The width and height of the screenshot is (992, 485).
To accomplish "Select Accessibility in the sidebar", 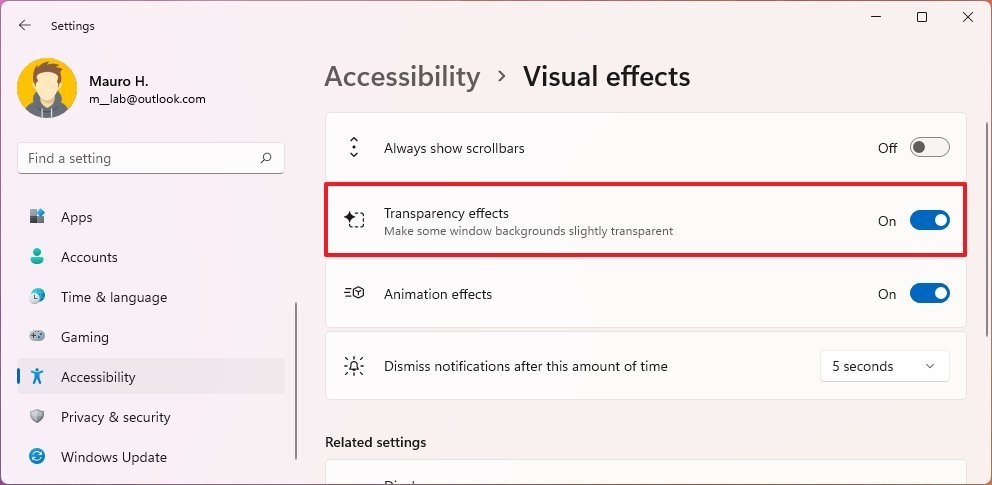I will pos(151,376).
